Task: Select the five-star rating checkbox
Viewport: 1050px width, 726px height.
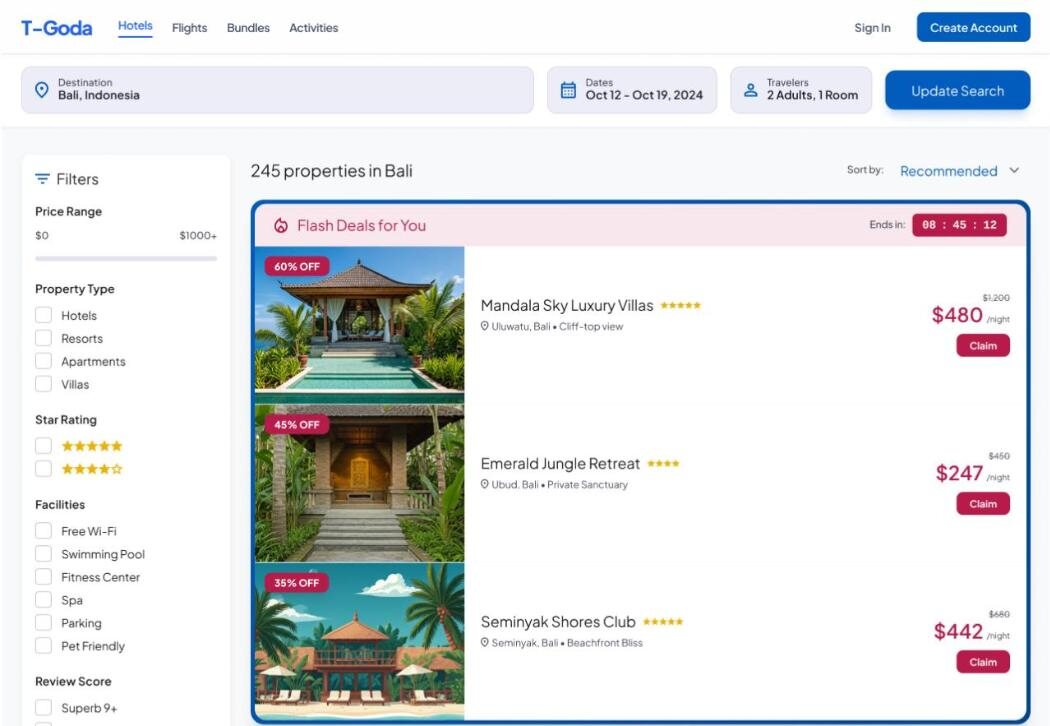Action: 44,446
